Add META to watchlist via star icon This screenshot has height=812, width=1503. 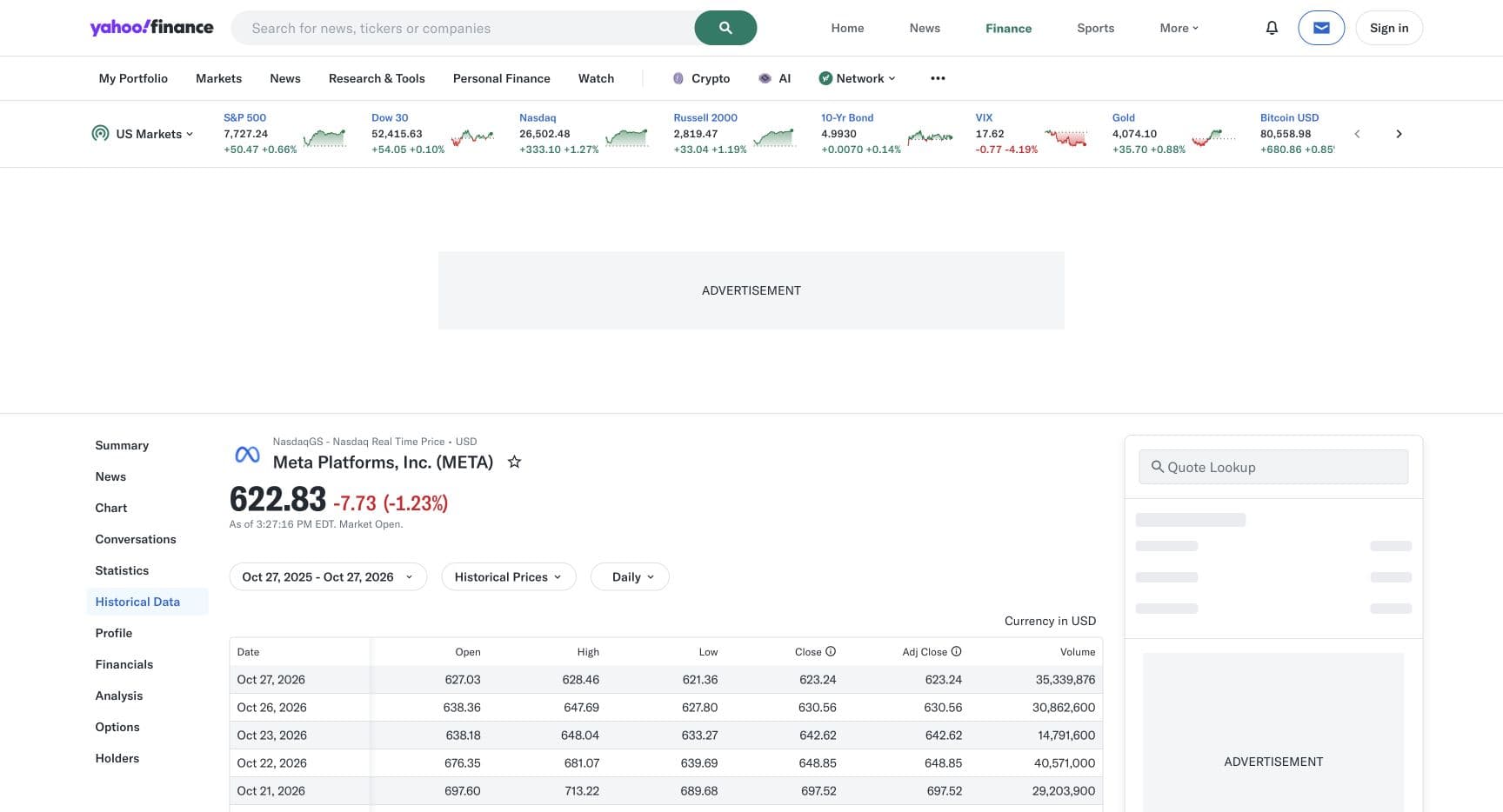(514, 462)
